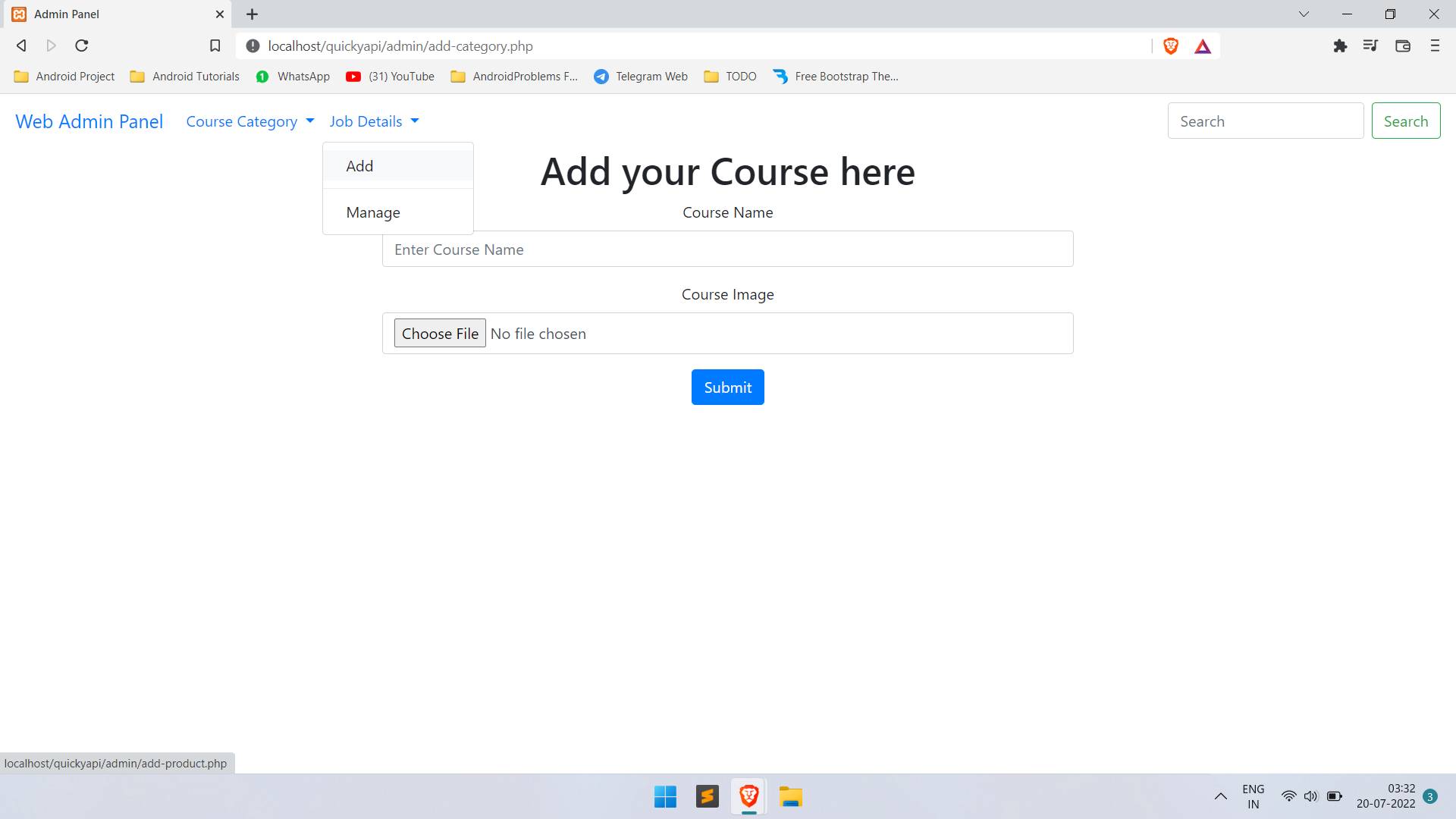
Task: Click Choose File for course image
Action: [x=440, y=334]
